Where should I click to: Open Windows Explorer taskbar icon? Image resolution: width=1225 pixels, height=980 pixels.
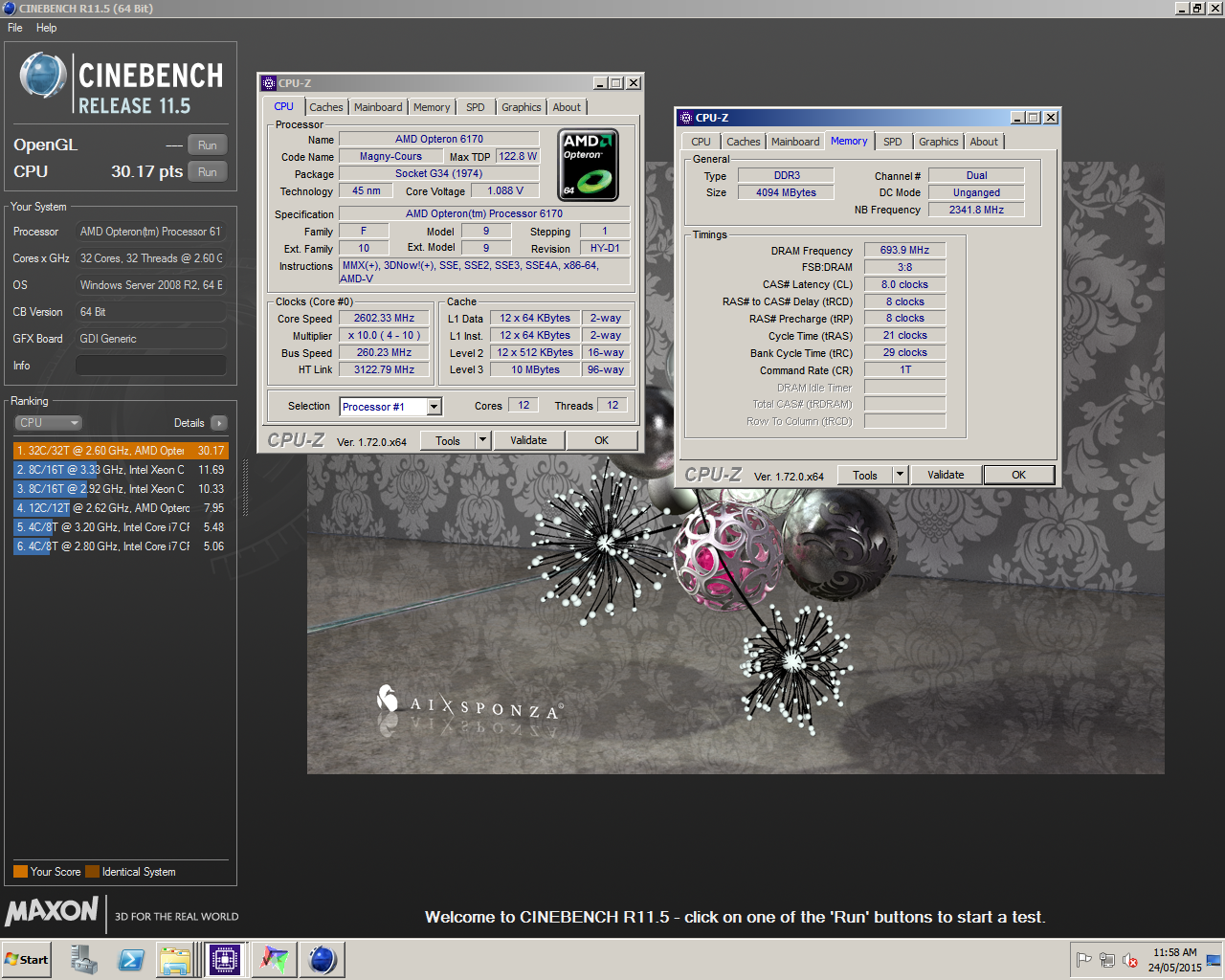pos(176,959)
